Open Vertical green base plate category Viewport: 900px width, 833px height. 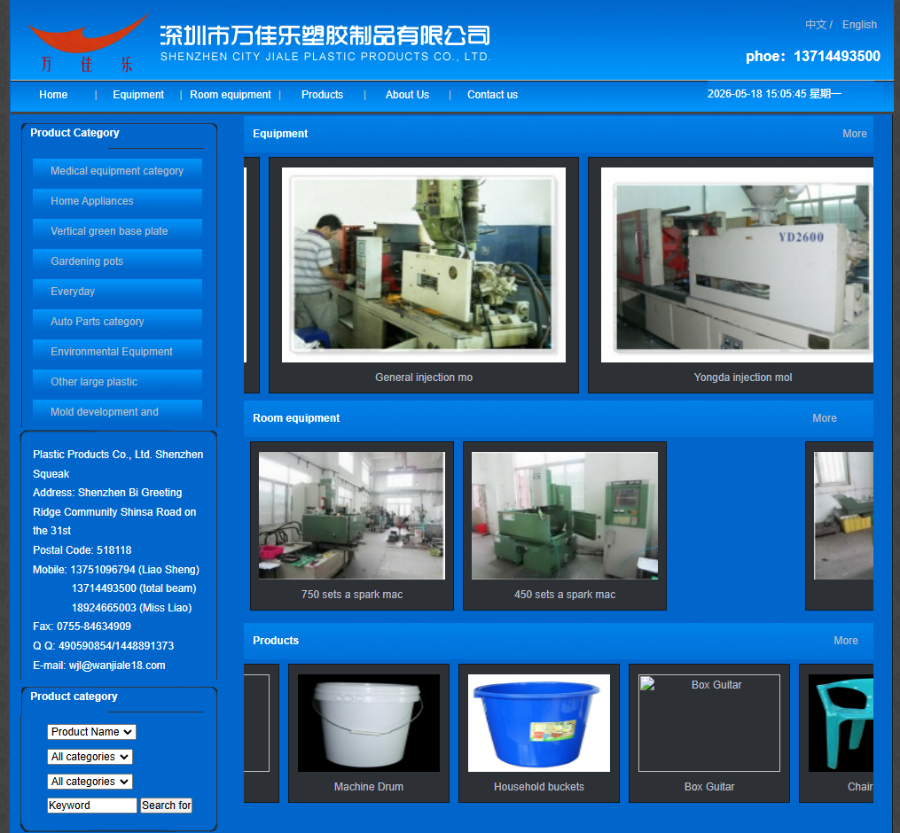tap(117, 231)
